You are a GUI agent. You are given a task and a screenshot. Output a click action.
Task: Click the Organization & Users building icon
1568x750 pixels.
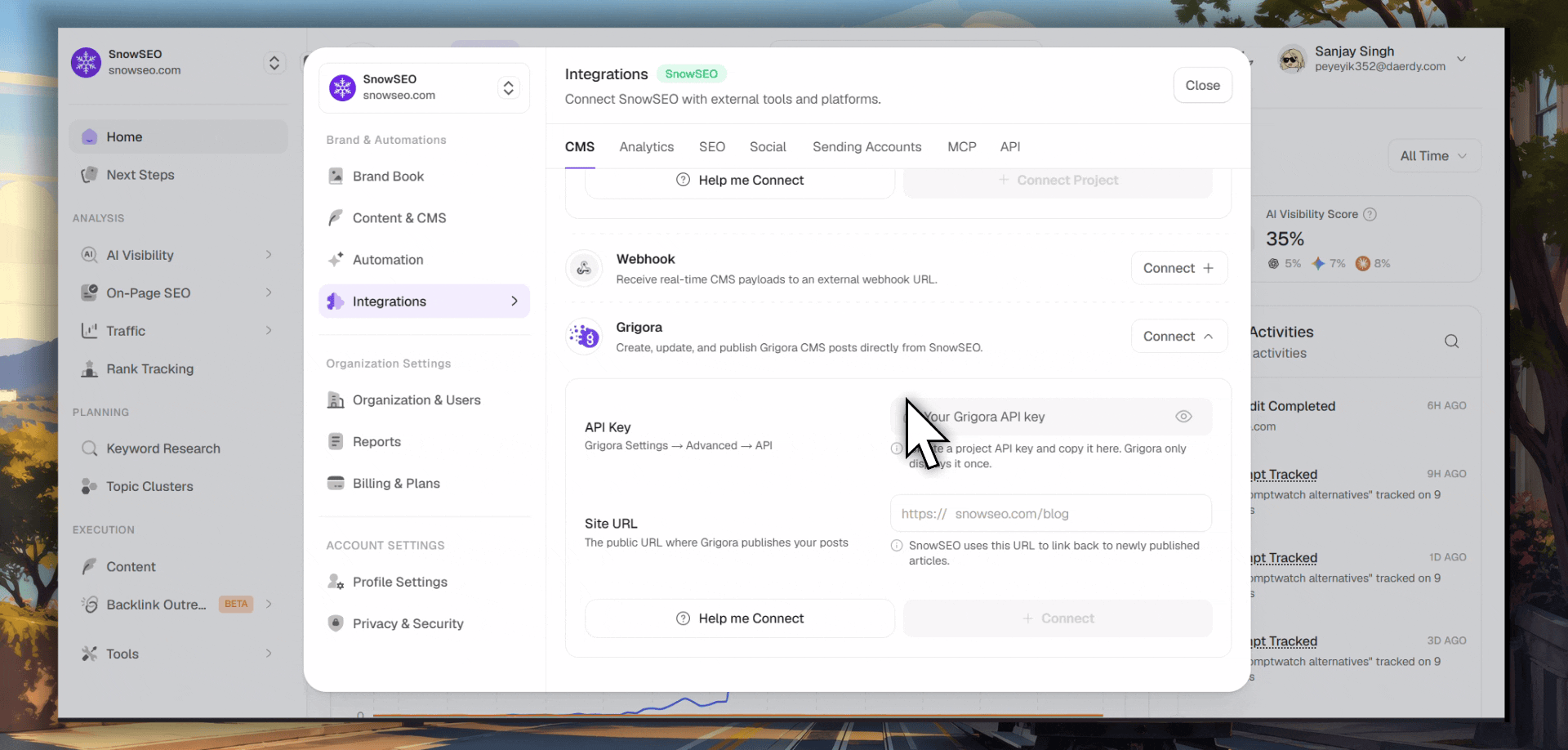(336, 400)
